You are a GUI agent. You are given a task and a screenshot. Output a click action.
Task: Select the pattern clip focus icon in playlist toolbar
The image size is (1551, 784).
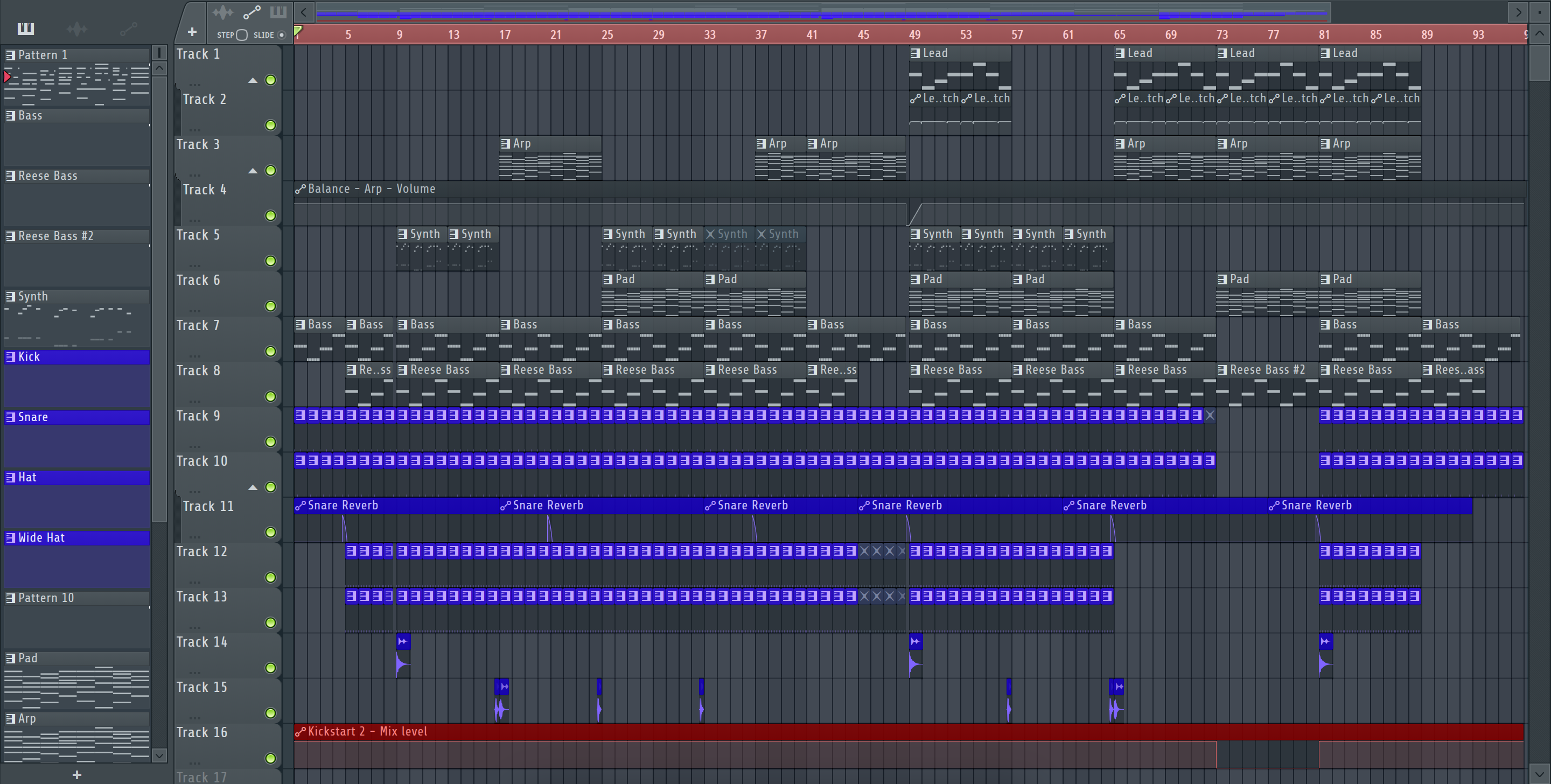click(x=278, y=12)
